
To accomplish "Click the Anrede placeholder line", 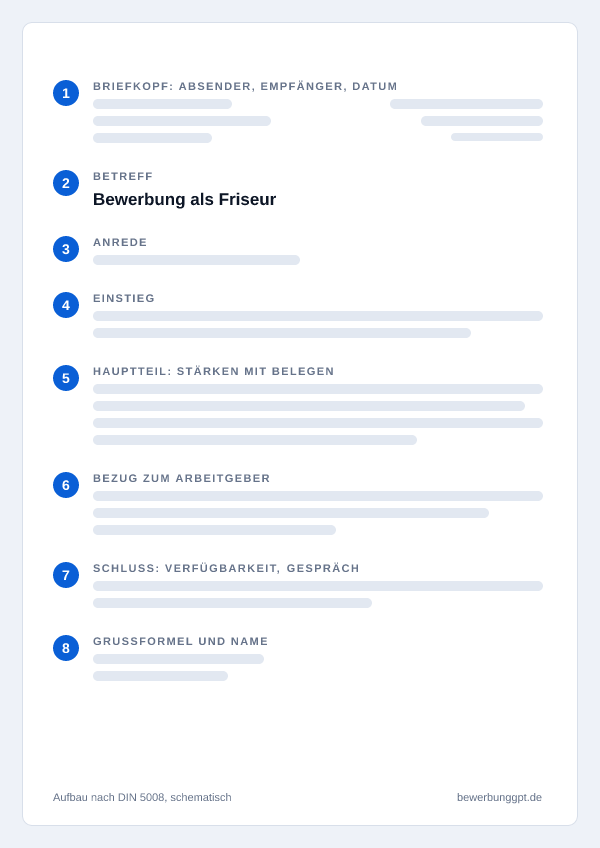I will tap(196, 260).
